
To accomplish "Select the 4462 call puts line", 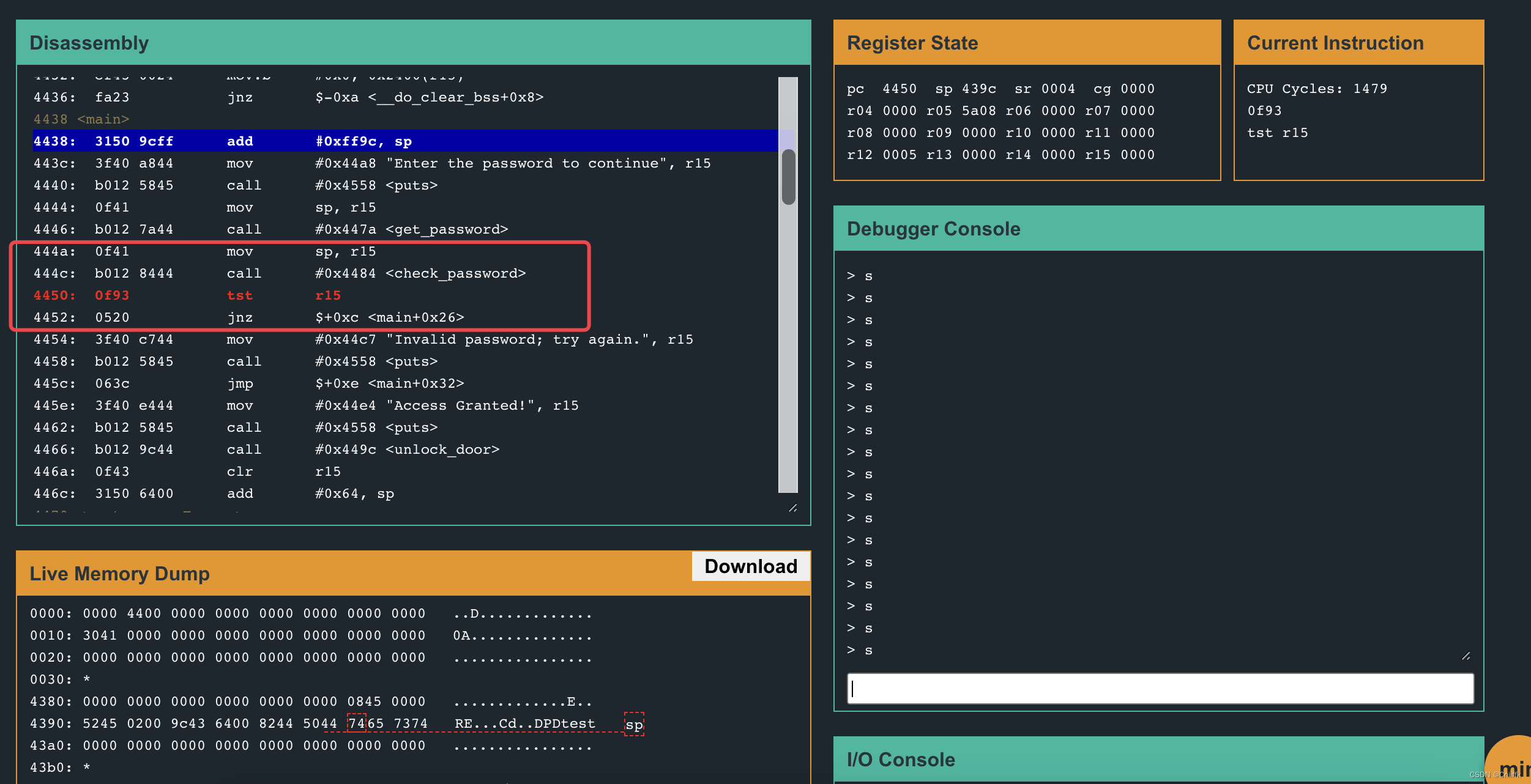I will 236,427.
